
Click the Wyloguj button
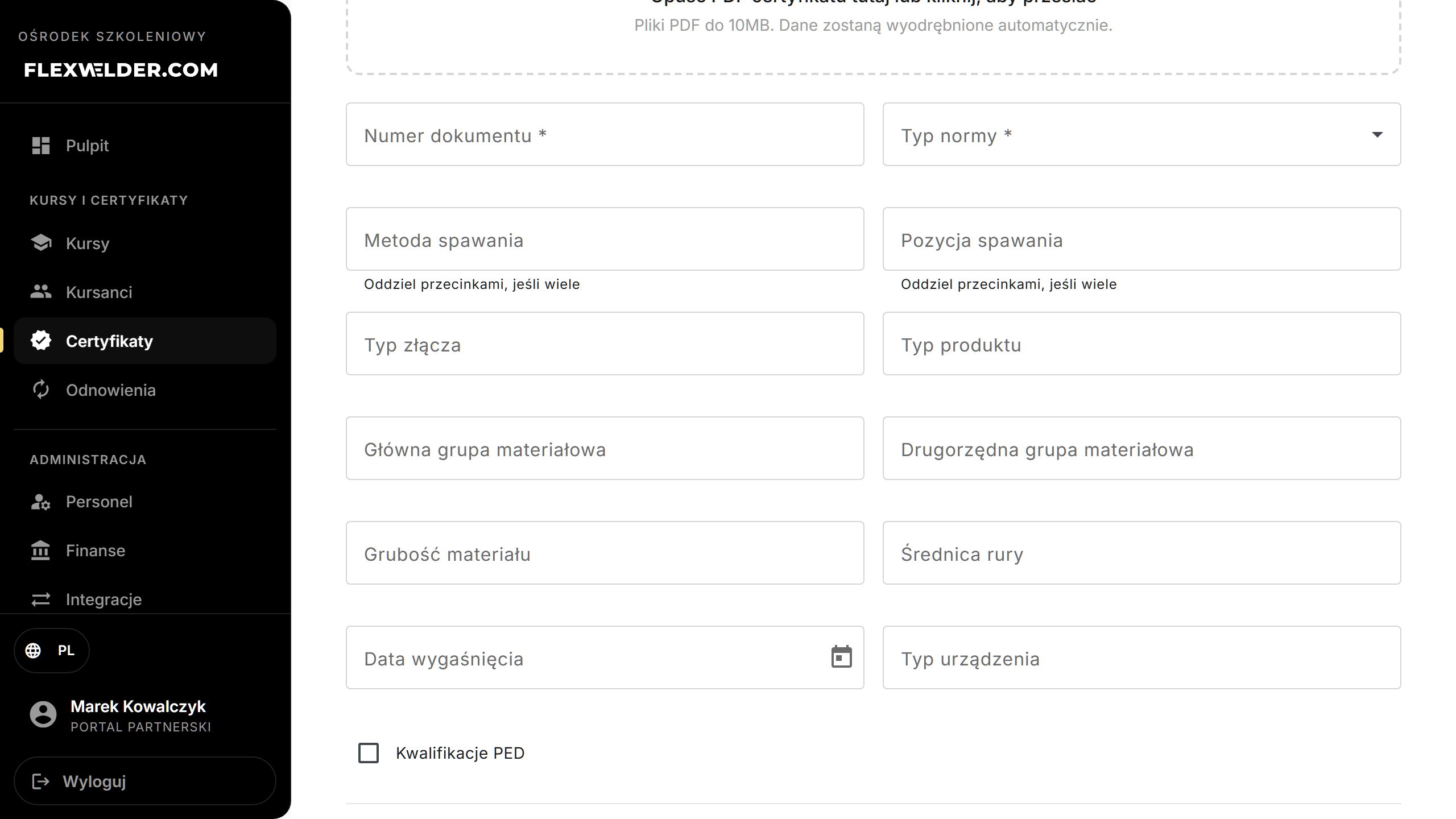pos(145,781)
